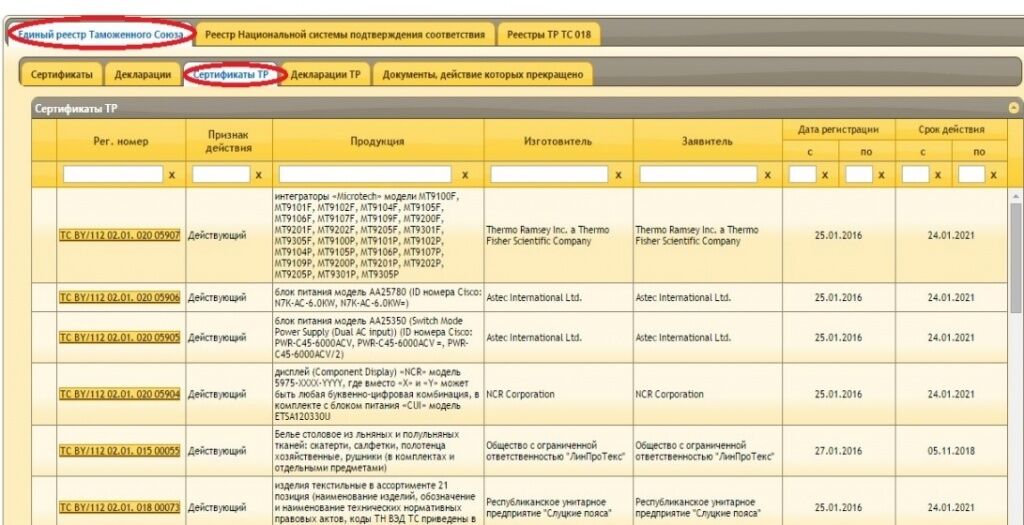The height and width of the screenshot is (525, 1024).
Task: Select ЛинПроТекс in the Изготовитель column
Action: (558, 451)
